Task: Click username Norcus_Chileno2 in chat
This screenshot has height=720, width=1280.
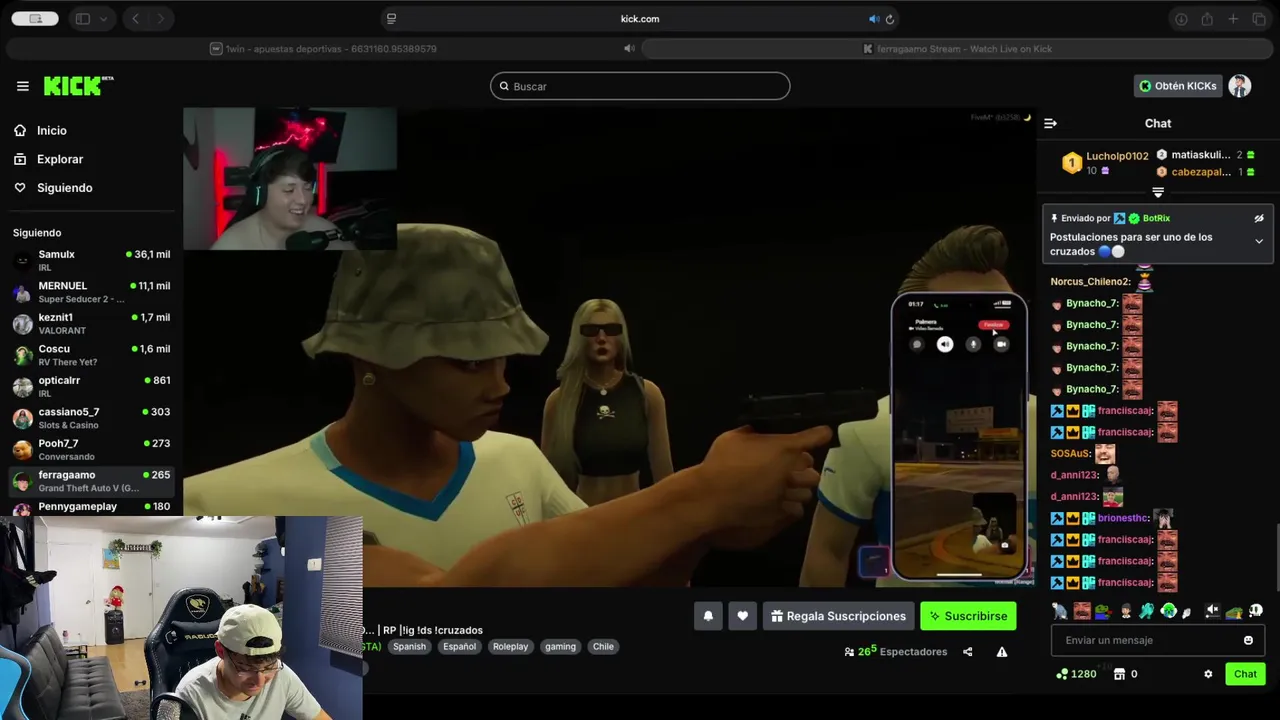Action: 1090,282
